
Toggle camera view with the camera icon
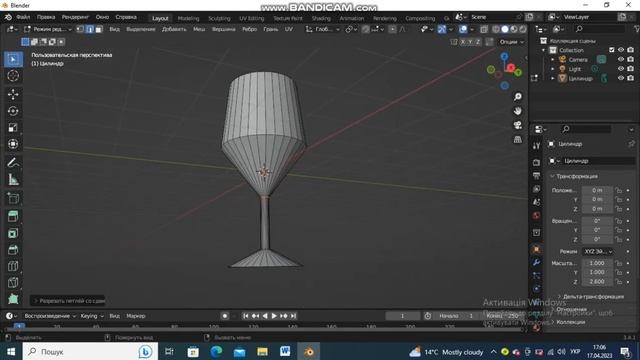518,125
